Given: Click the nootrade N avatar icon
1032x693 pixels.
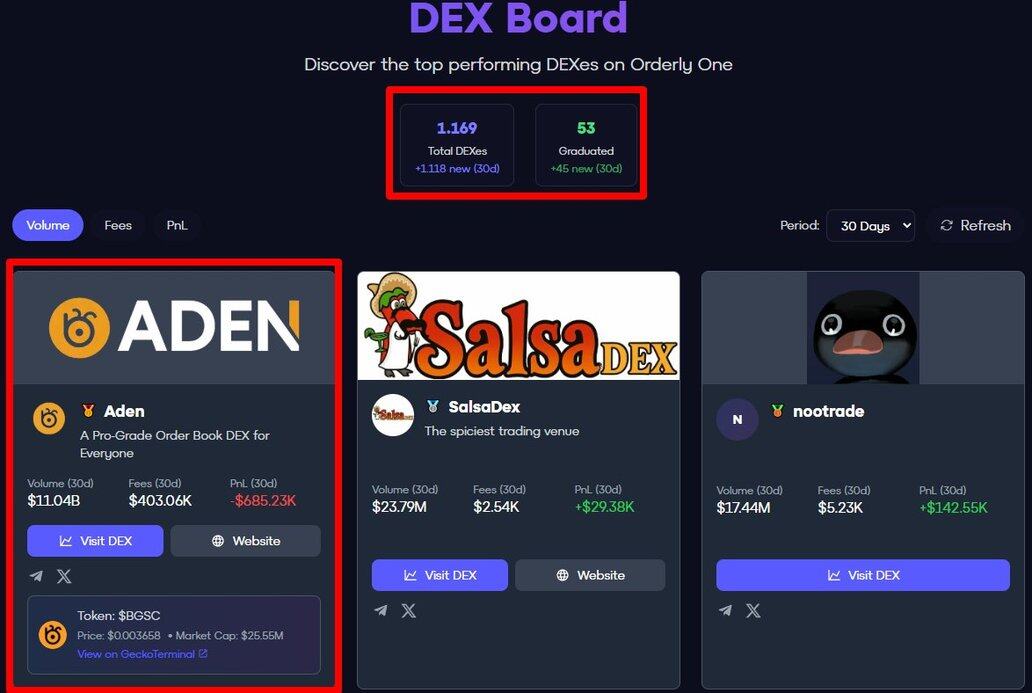Looking at the screenshot, I should pyautogui.click(x=737, y=419).
